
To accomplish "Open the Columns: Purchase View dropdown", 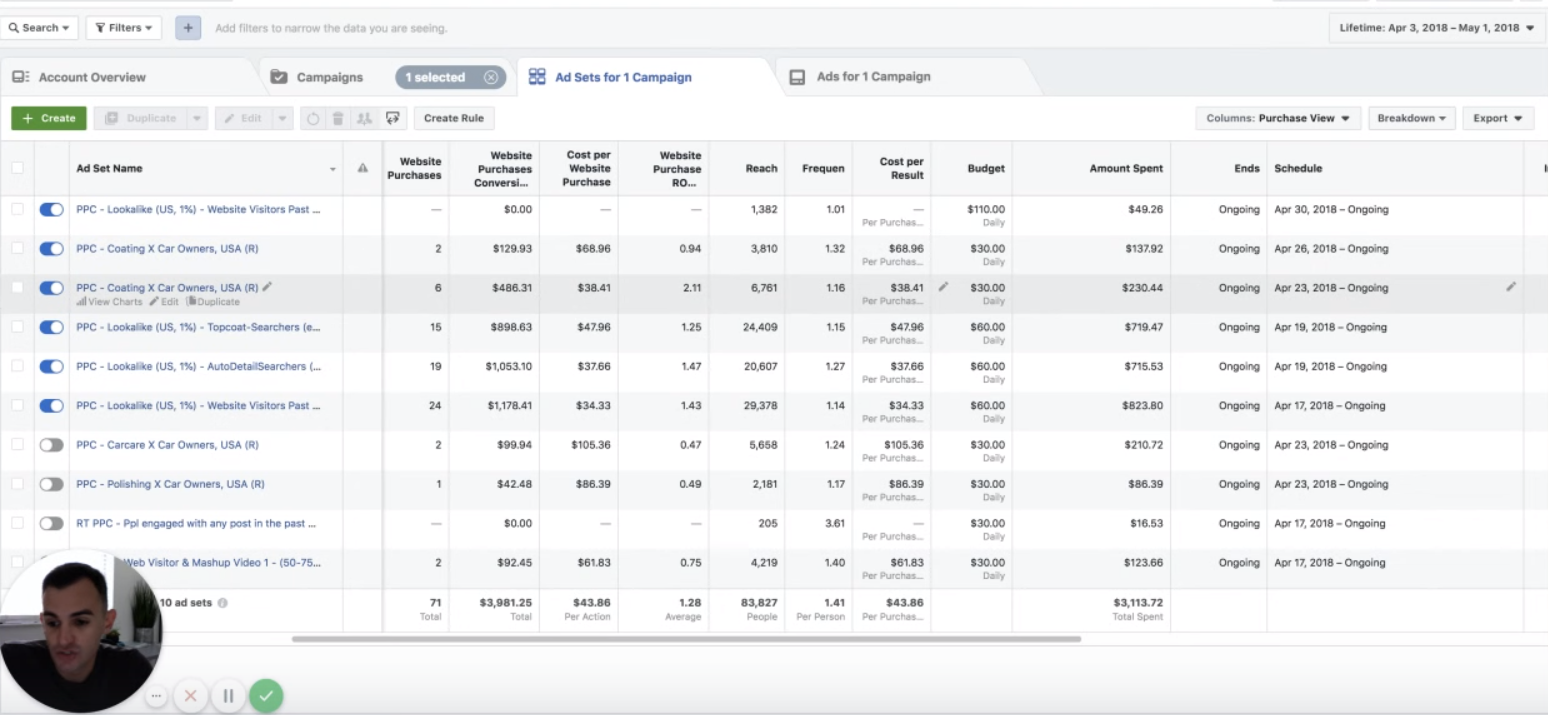I will pyautogui.click(x=1277, y=118).
